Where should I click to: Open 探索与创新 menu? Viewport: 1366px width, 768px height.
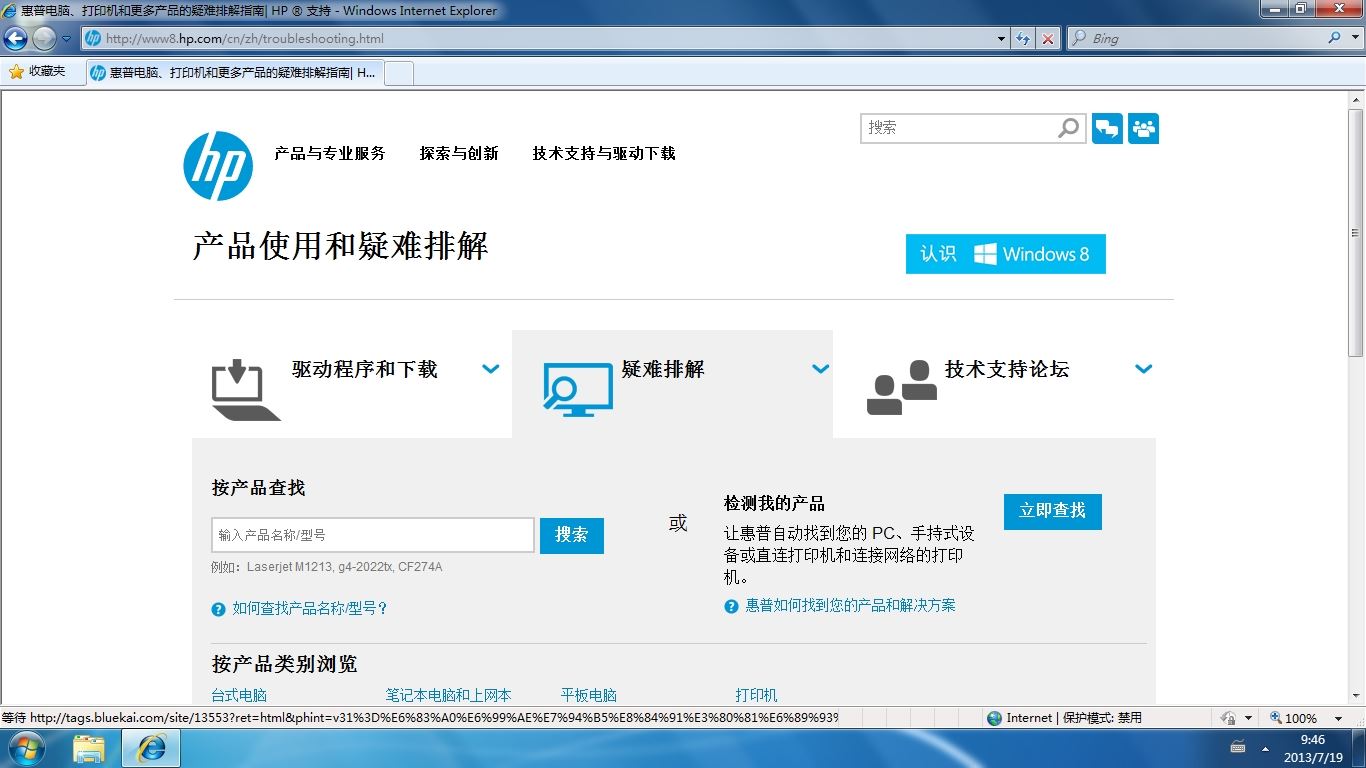pos(459,153)
